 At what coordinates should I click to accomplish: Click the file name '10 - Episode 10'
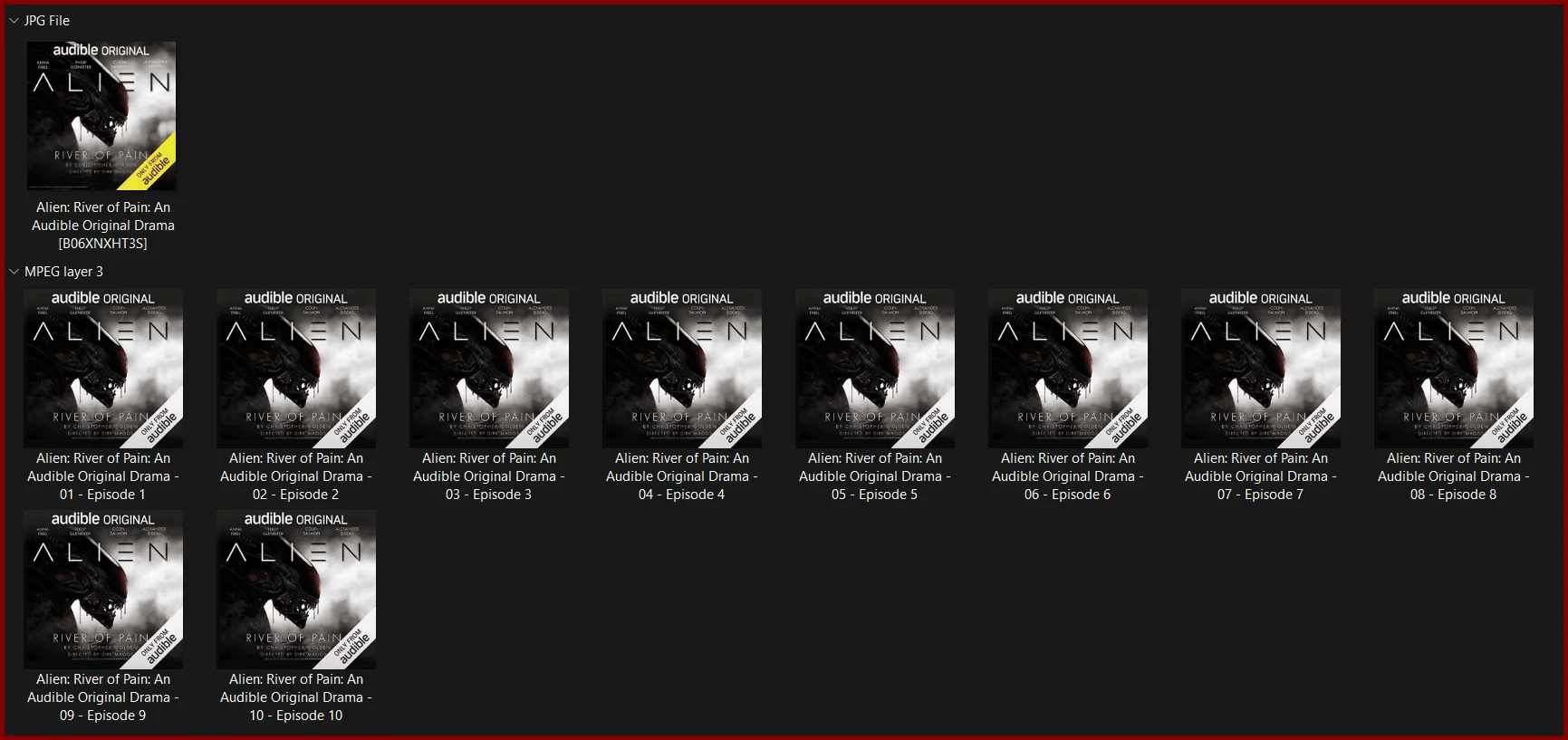click(296, 697)
